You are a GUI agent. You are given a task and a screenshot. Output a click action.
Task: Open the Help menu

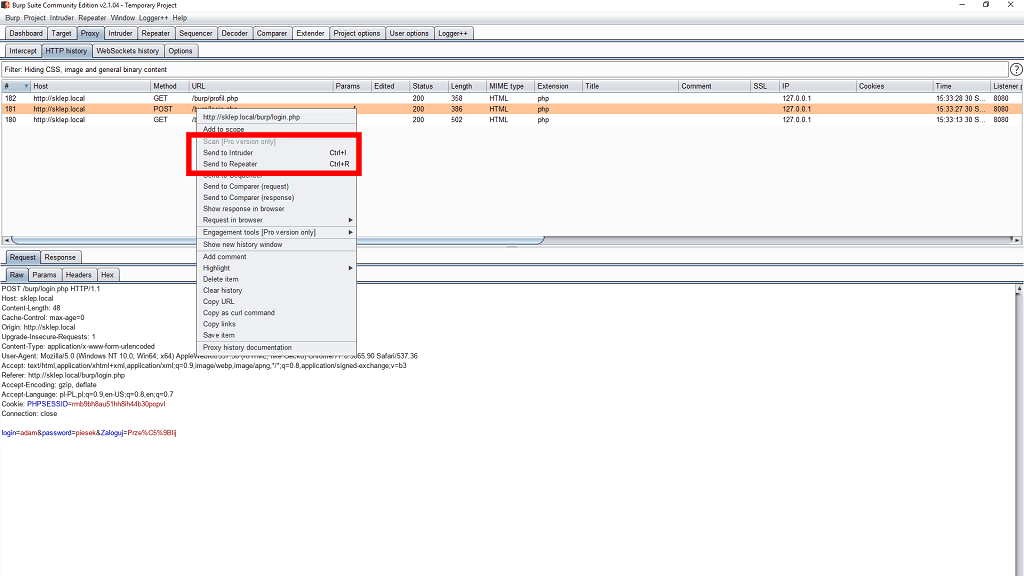pos(180,18)
